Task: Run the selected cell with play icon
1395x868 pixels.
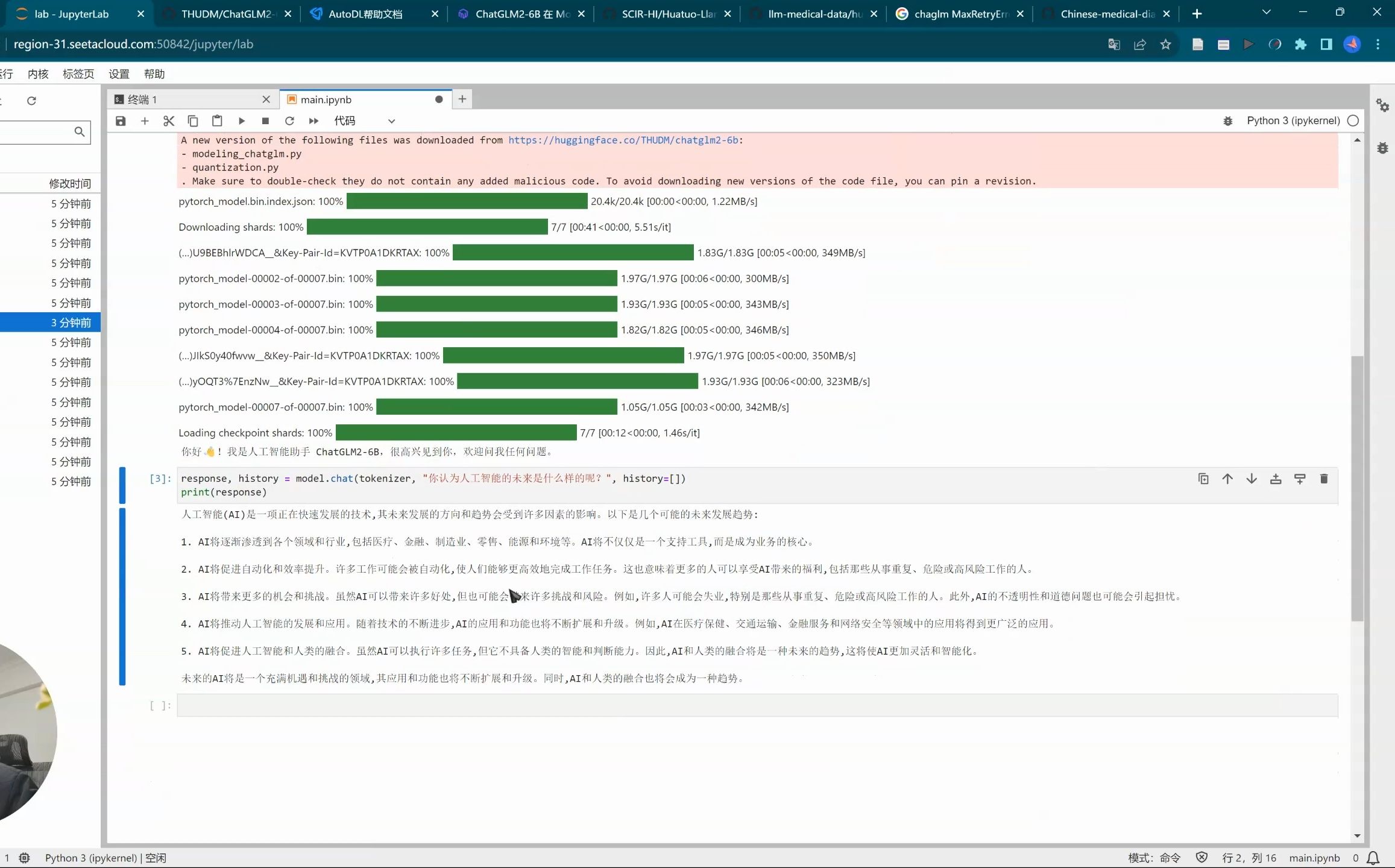Action: [241, 121]
